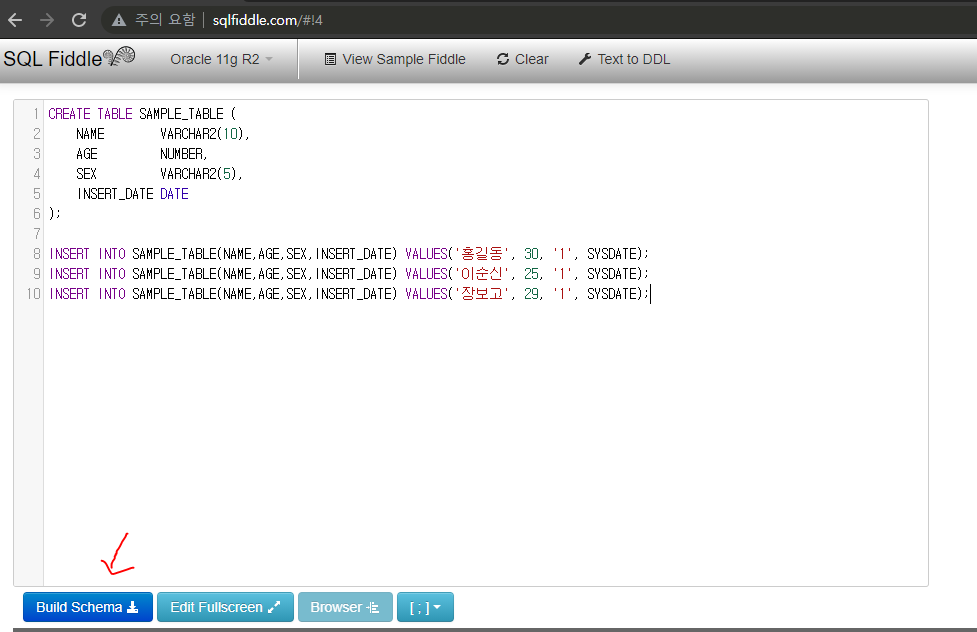Open Edit Fullscreen mode
977x632 pixels.
pyautogui.click(x=225, y=606)
